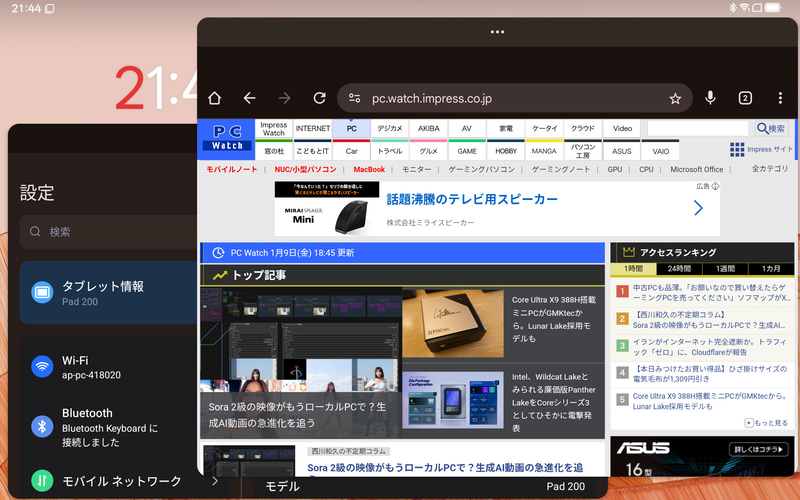Open ranking item 1 about 中古PC
Image resolution: width=800 pixels, height=500 pixels.
pyautogui.click(x=712, y=292)
